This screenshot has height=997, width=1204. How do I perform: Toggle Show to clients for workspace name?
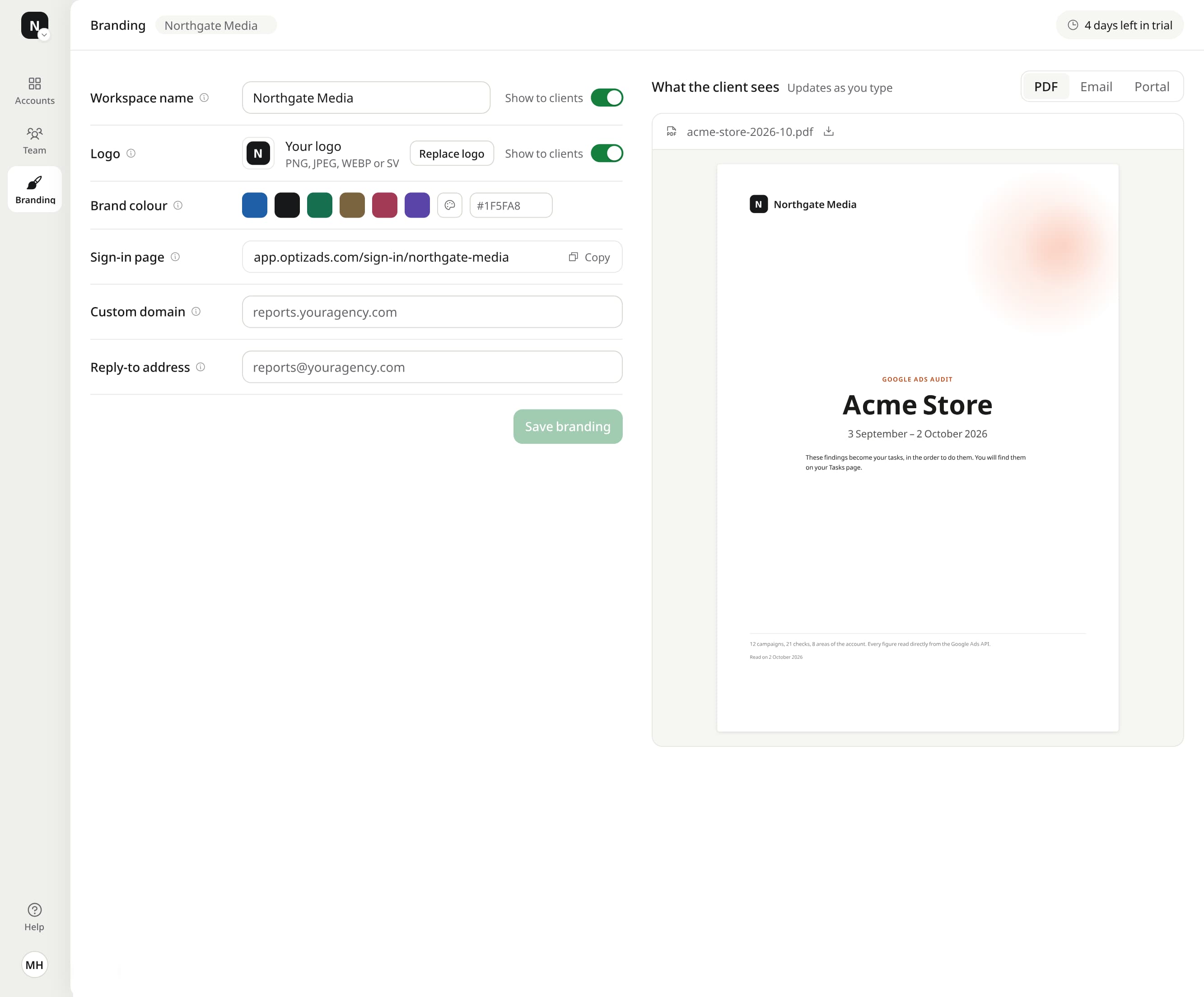pos(607,98)
